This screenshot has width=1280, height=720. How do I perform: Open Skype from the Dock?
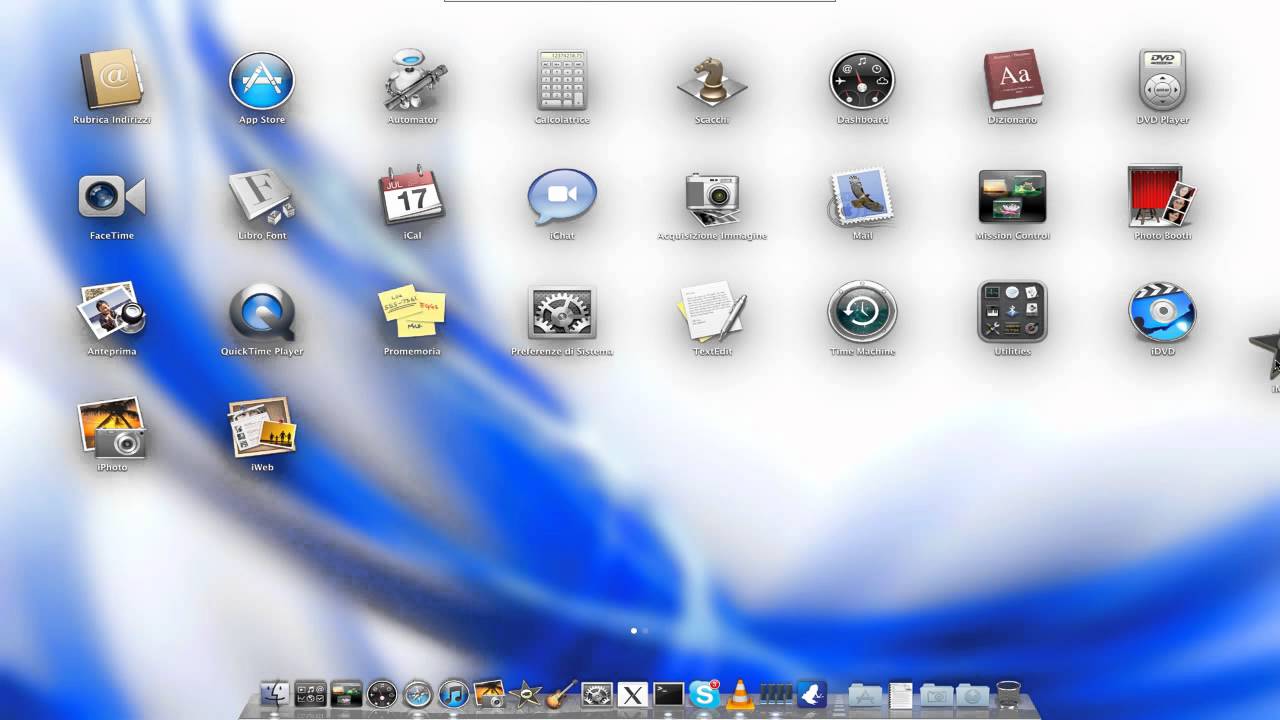point(705,693)
